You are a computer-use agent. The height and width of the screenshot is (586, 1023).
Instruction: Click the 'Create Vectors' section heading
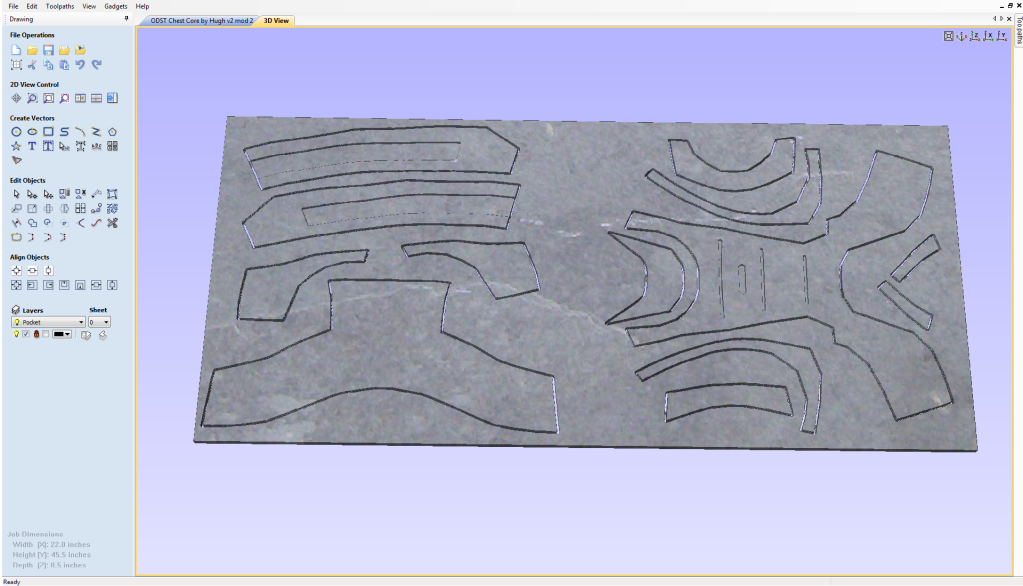(x=32, y=118)
